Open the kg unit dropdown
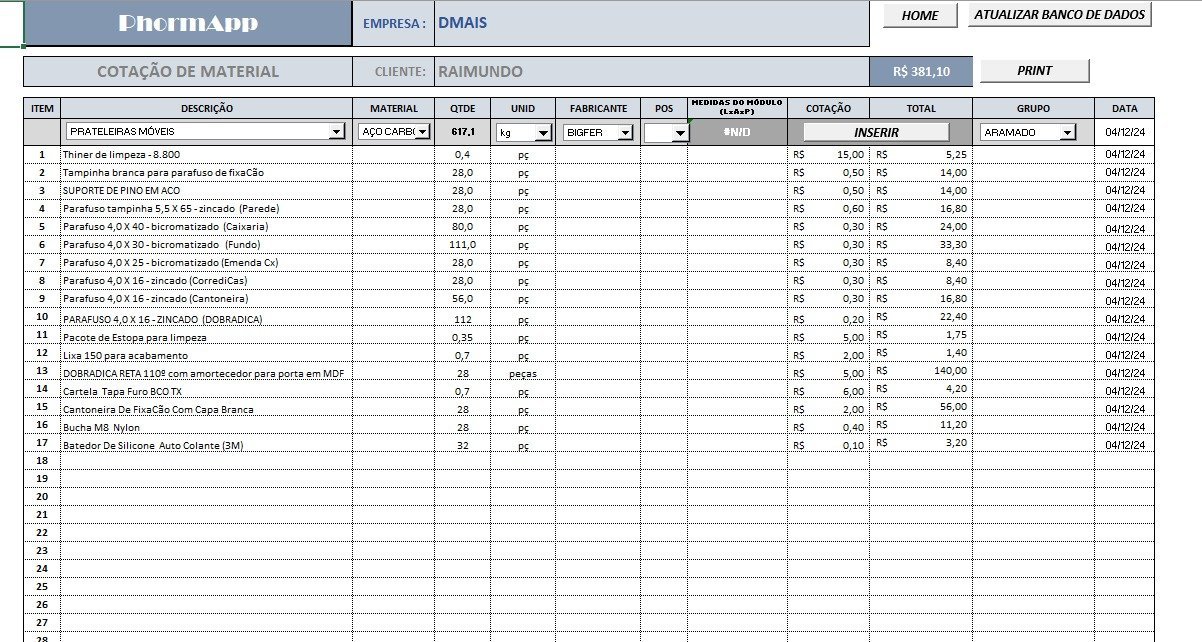The width and height of the screenshot is (1202, 642). 543,132
